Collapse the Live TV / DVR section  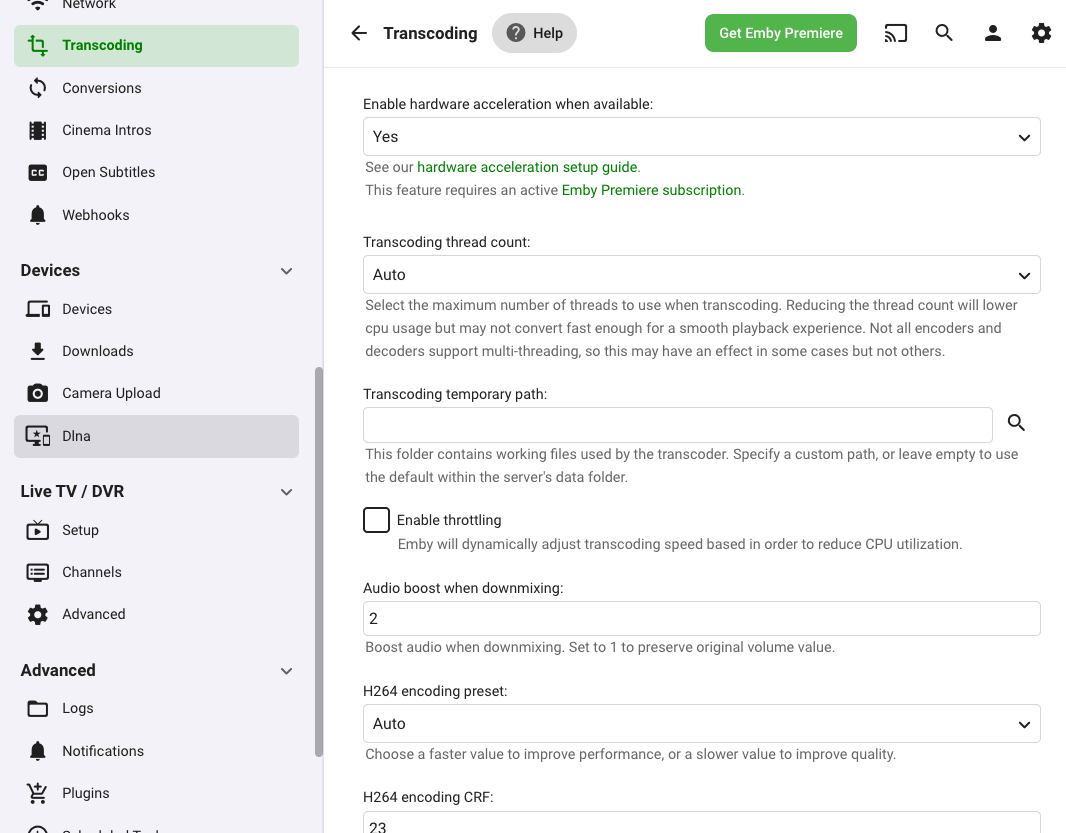286,492
